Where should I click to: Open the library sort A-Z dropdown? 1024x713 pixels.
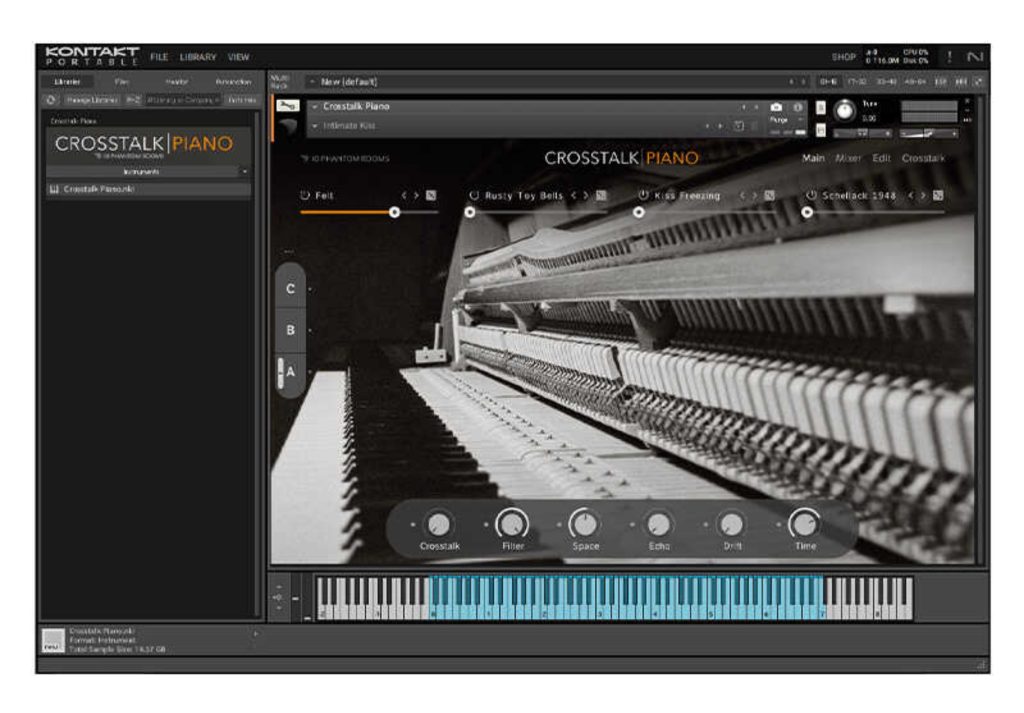tap(134, 100)
